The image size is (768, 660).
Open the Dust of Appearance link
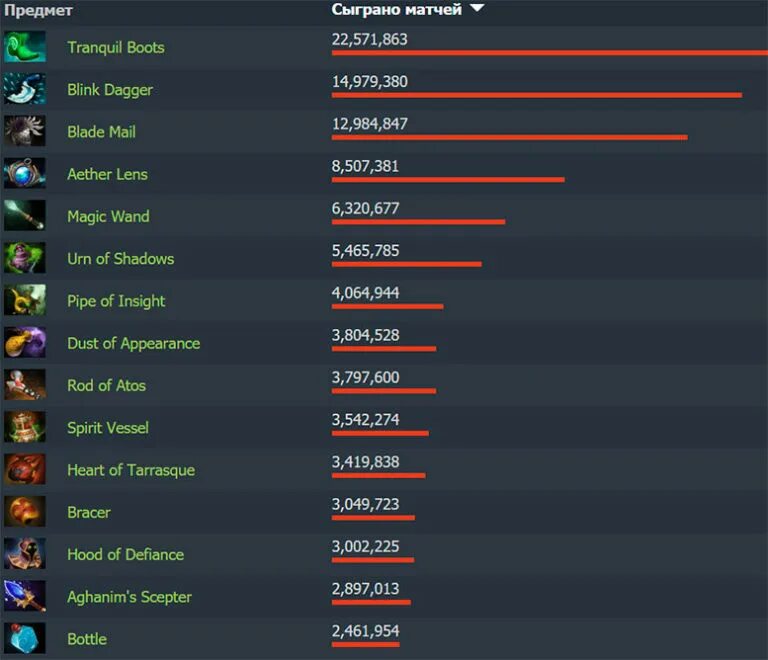(134, 343)
